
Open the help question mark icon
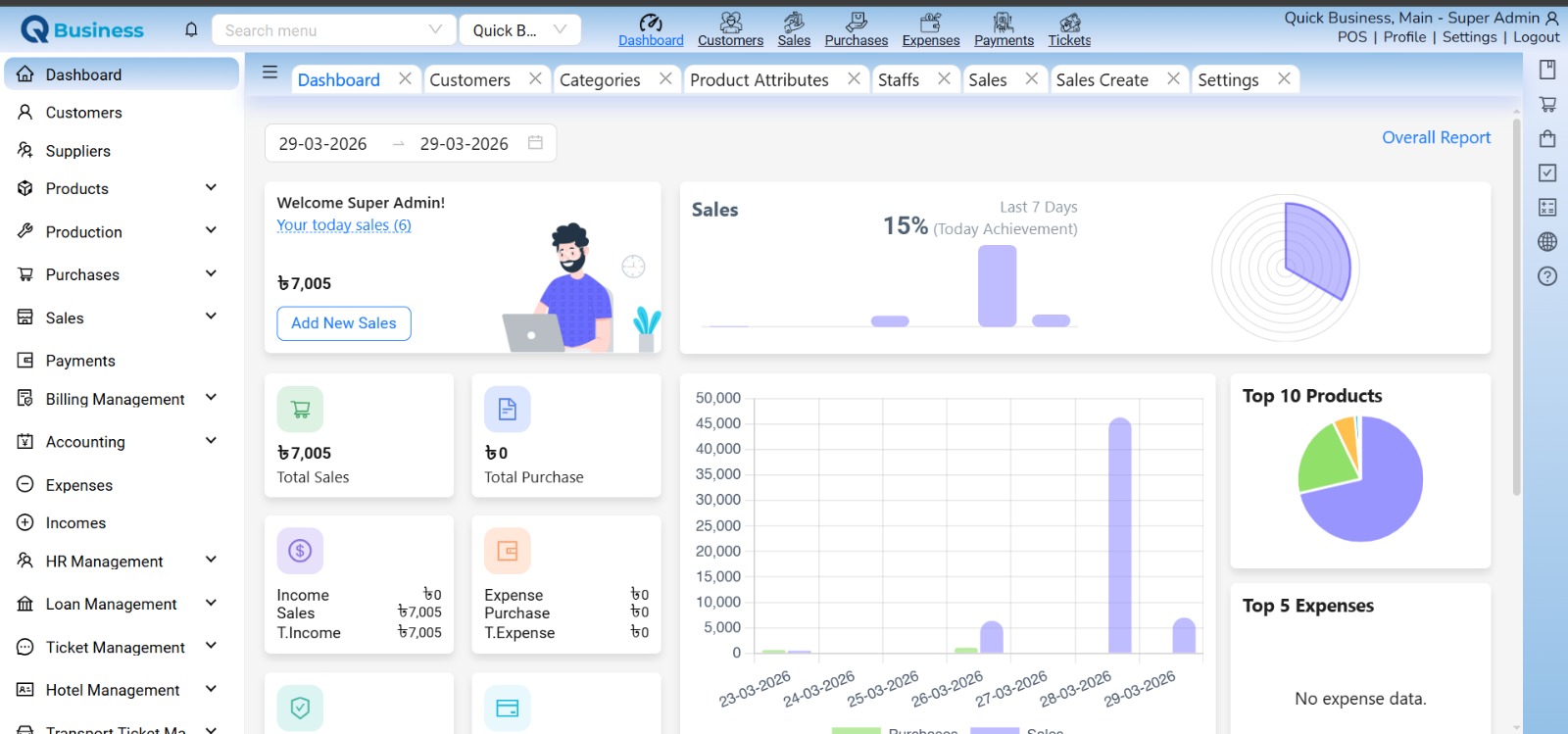(x=1547, y=276)
